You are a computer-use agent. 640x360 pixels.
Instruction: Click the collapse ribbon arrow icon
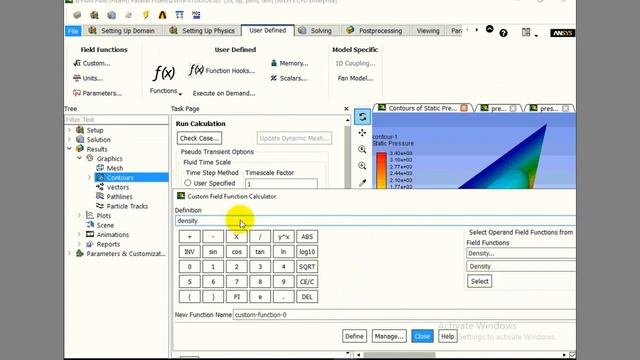click(489, 29)
